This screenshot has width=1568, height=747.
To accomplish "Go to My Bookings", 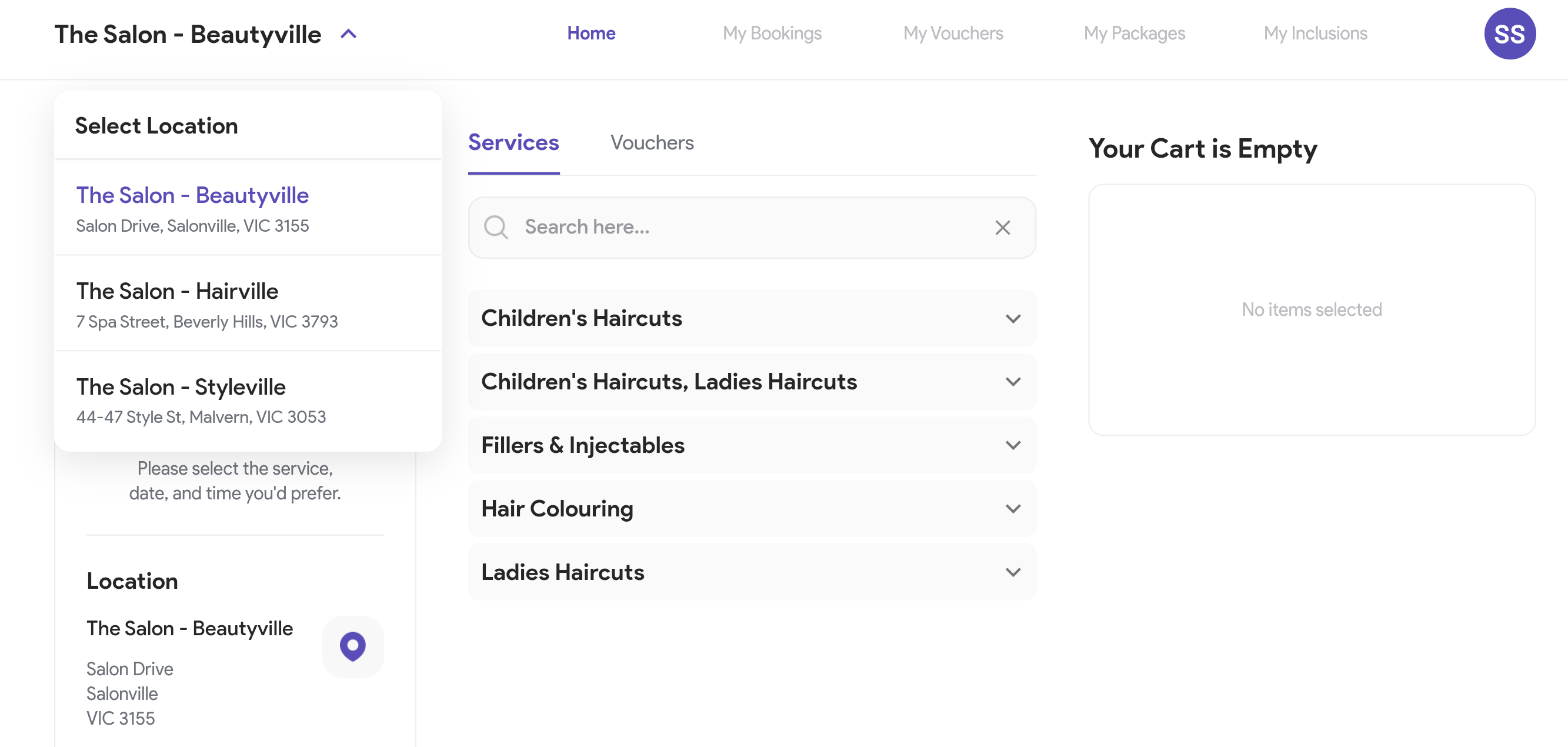I will [772, 33].
